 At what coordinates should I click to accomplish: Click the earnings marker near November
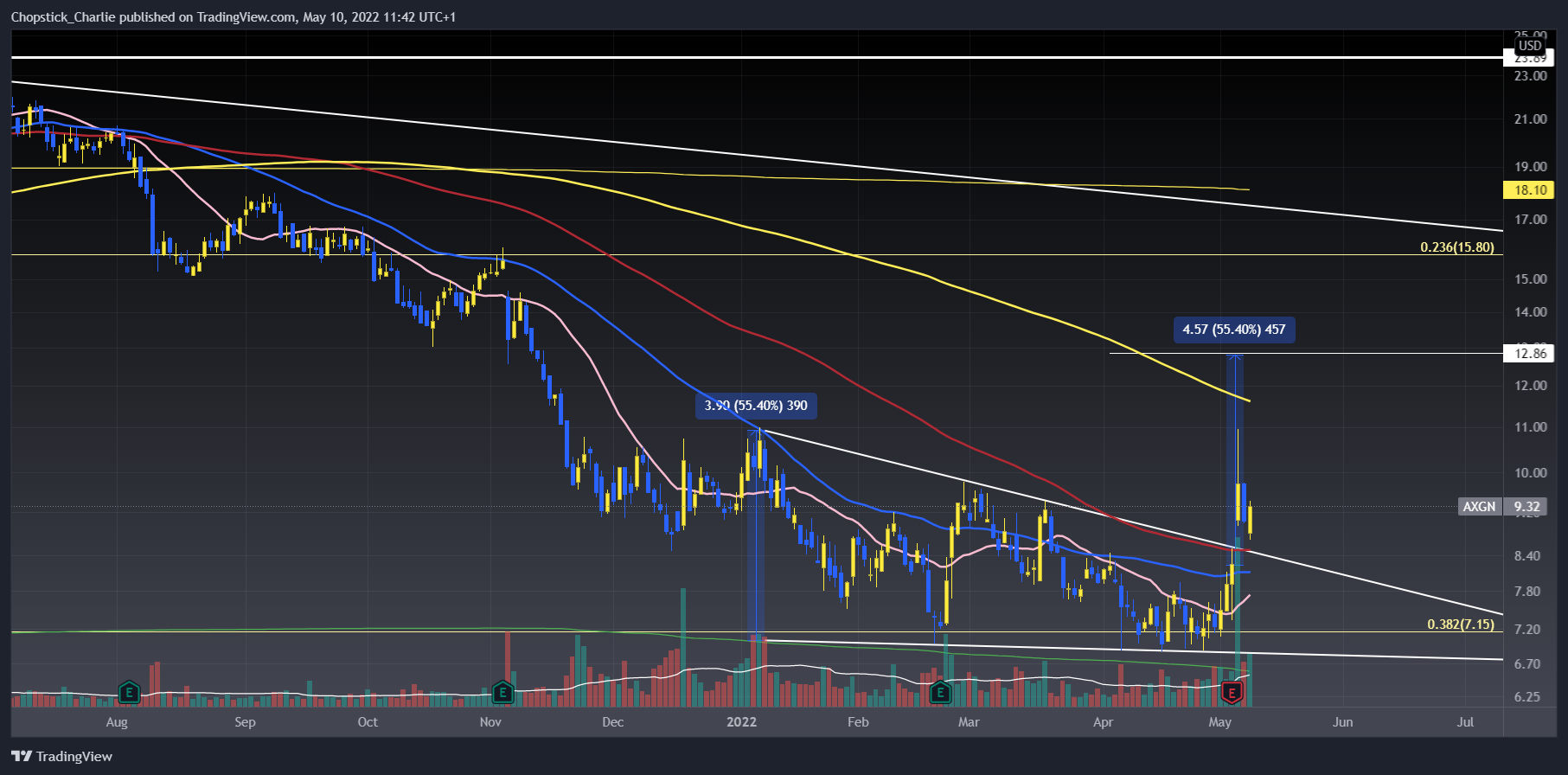pyautogui.click(x=502, y=692)
